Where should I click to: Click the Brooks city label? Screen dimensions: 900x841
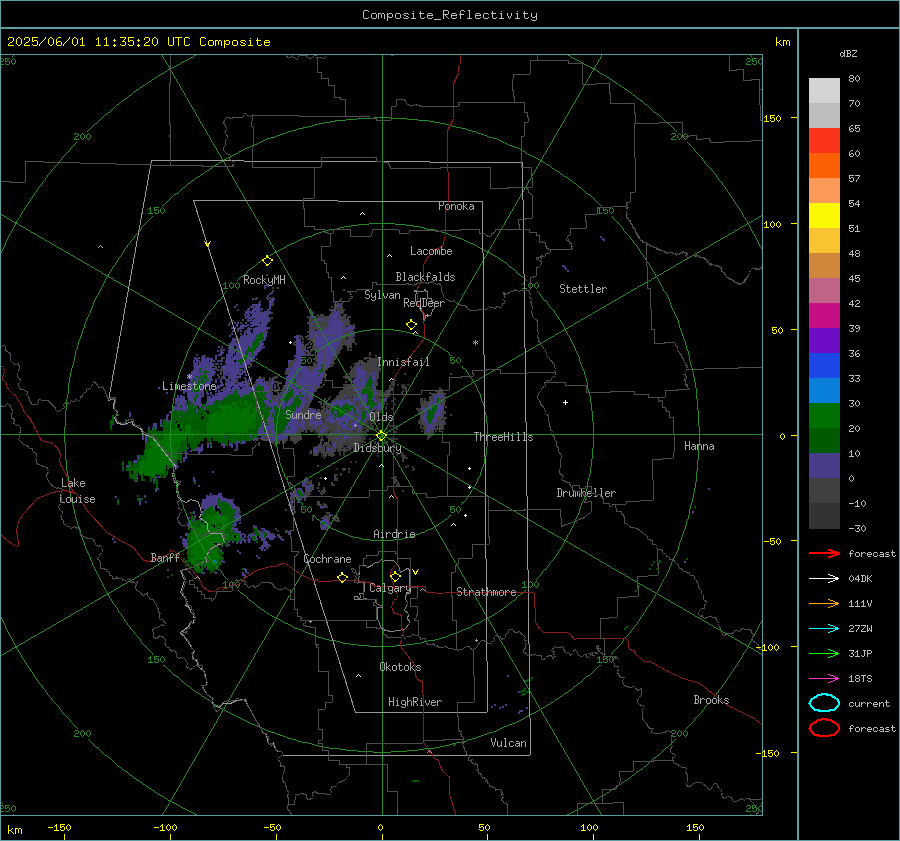click(711, 700)
